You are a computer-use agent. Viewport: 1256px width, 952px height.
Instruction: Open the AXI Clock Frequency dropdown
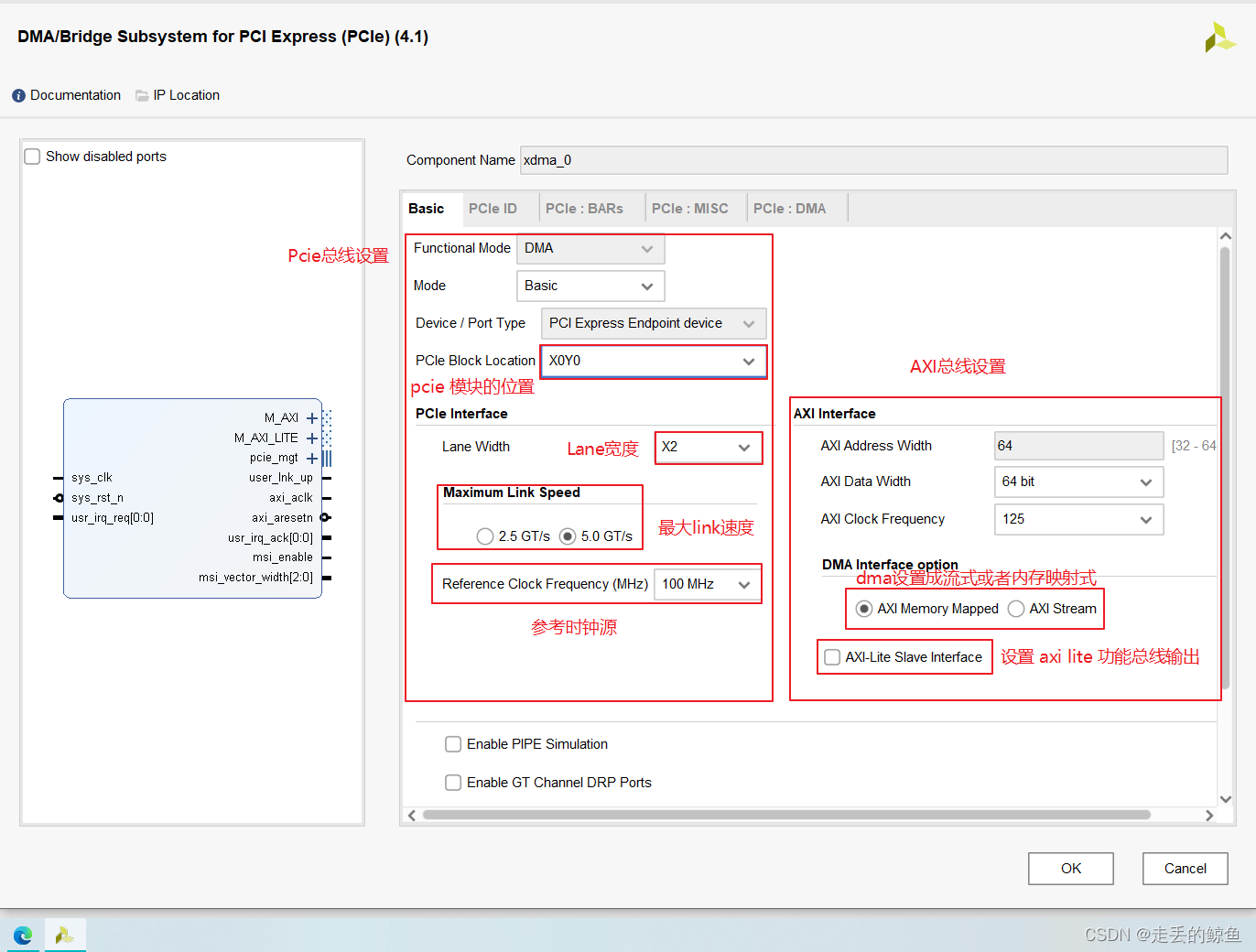pyautogui.click(x=1078, y=520)
